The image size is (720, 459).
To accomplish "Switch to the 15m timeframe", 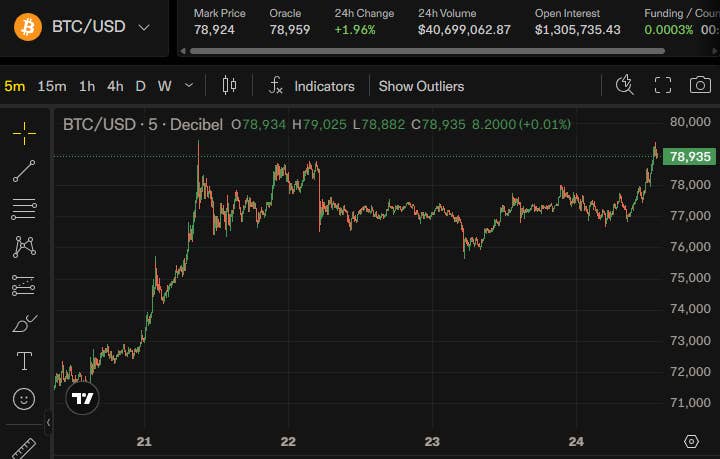I will (x=52, y=86).
